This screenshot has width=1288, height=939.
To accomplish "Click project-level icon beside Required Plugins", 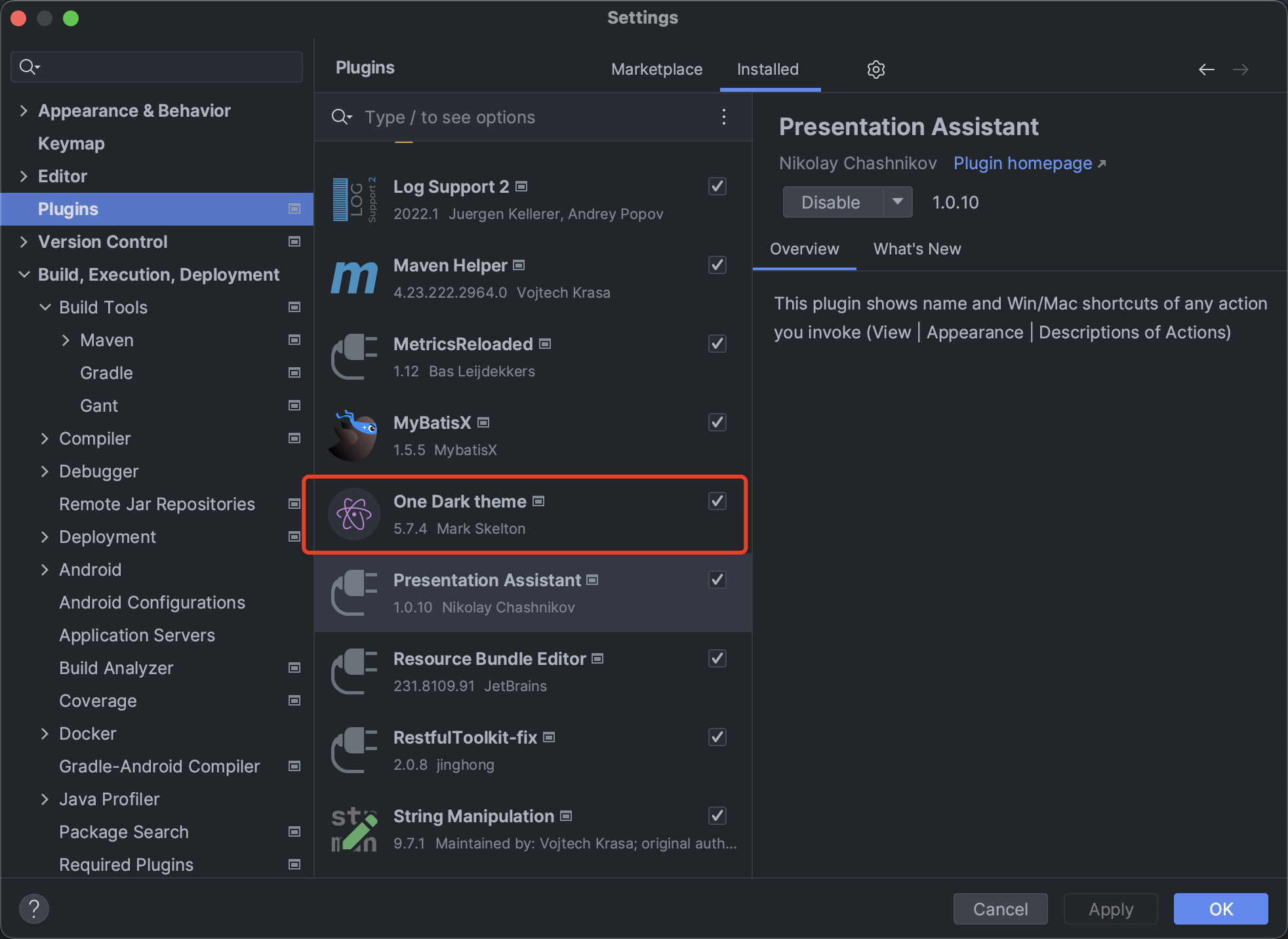I will pyautogui.click(x=294, y=864).
